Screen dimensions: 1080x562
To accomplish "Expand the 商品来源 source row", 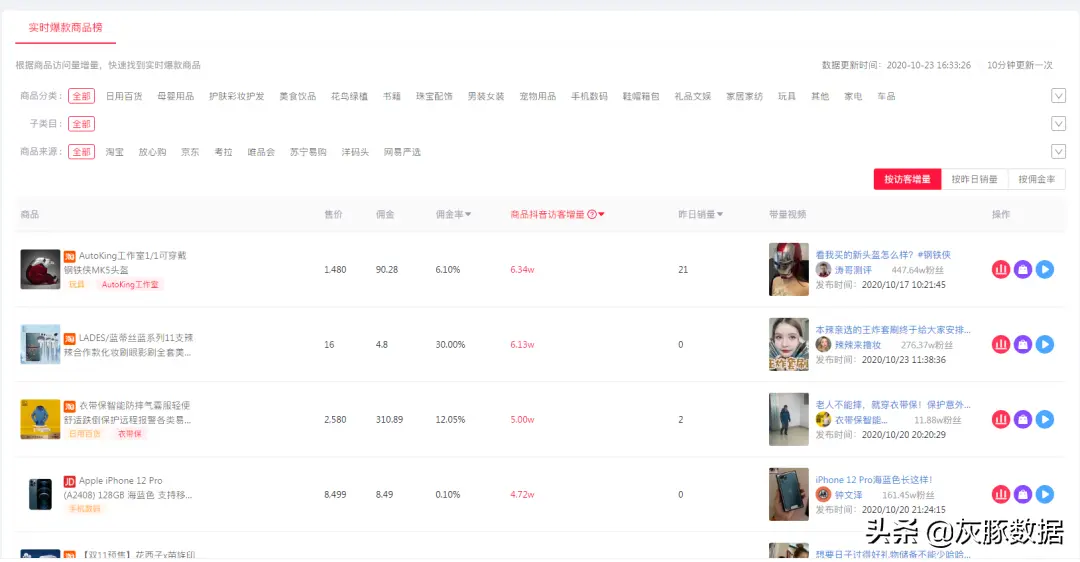I will [1058, 152].
